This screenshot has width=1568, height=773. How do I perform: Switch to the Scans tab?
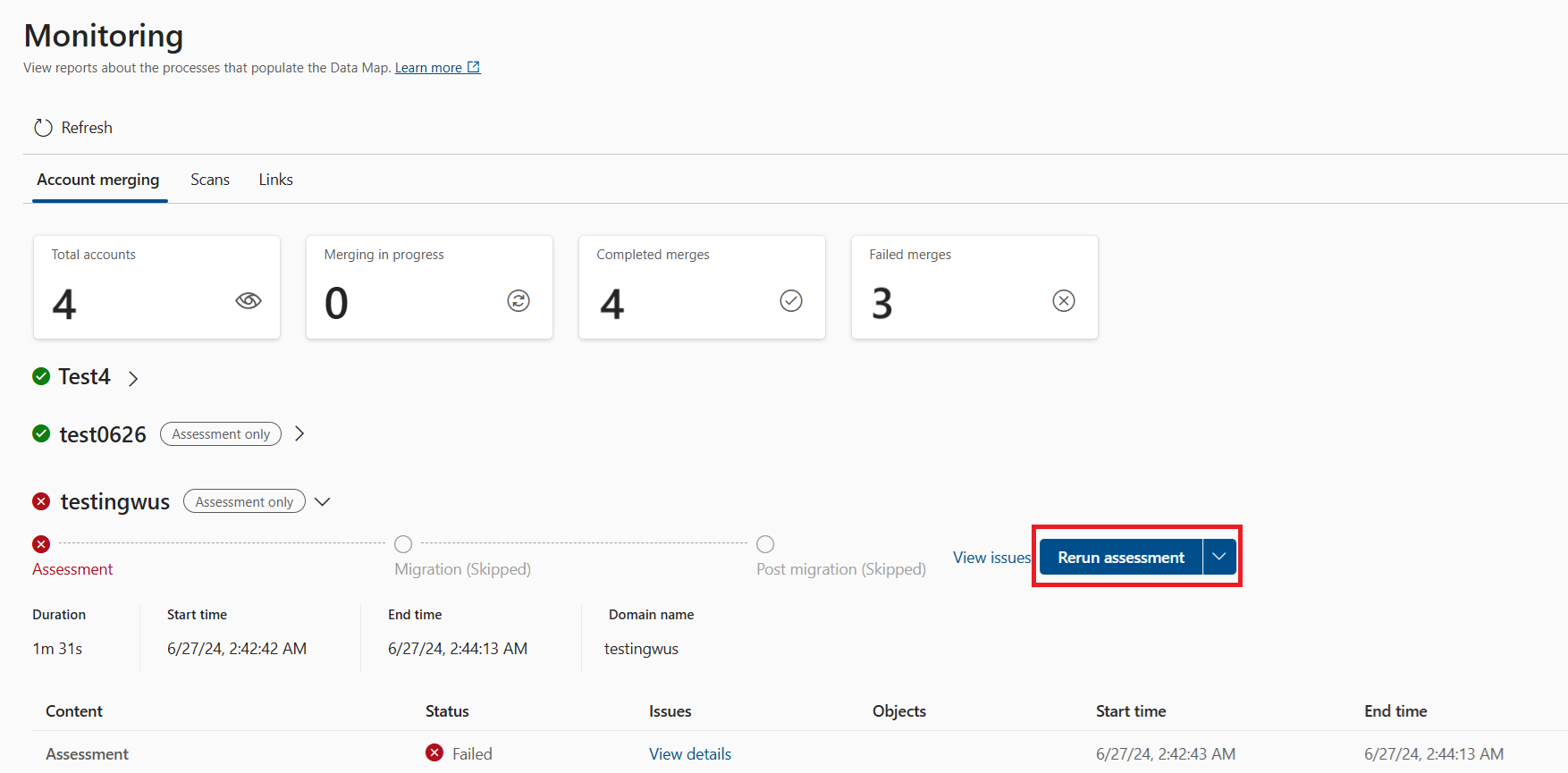210,180
